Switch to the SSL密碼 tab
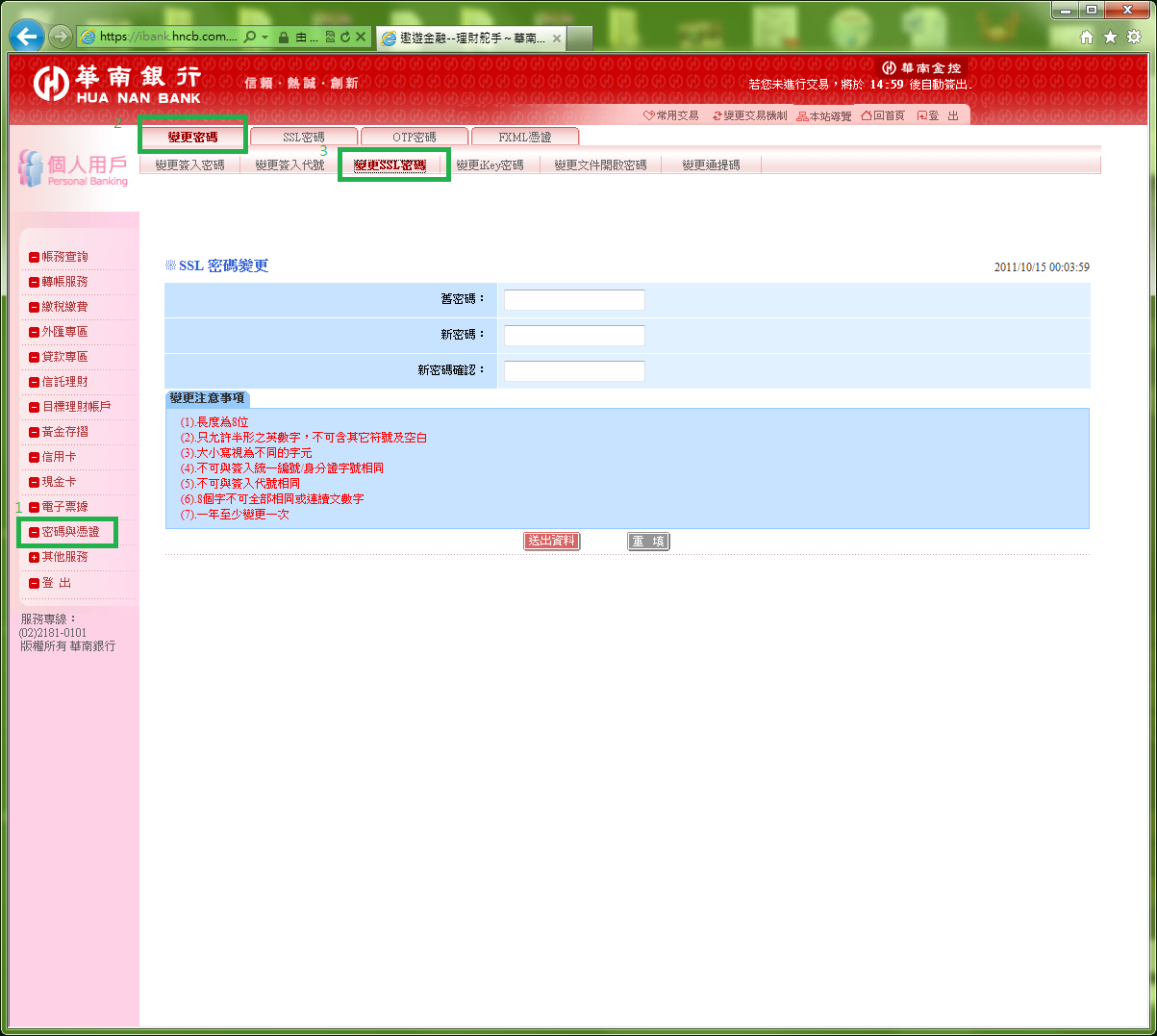This screenshot has width=1157, height=1036. pyautogui.click(x=304, y=137)
